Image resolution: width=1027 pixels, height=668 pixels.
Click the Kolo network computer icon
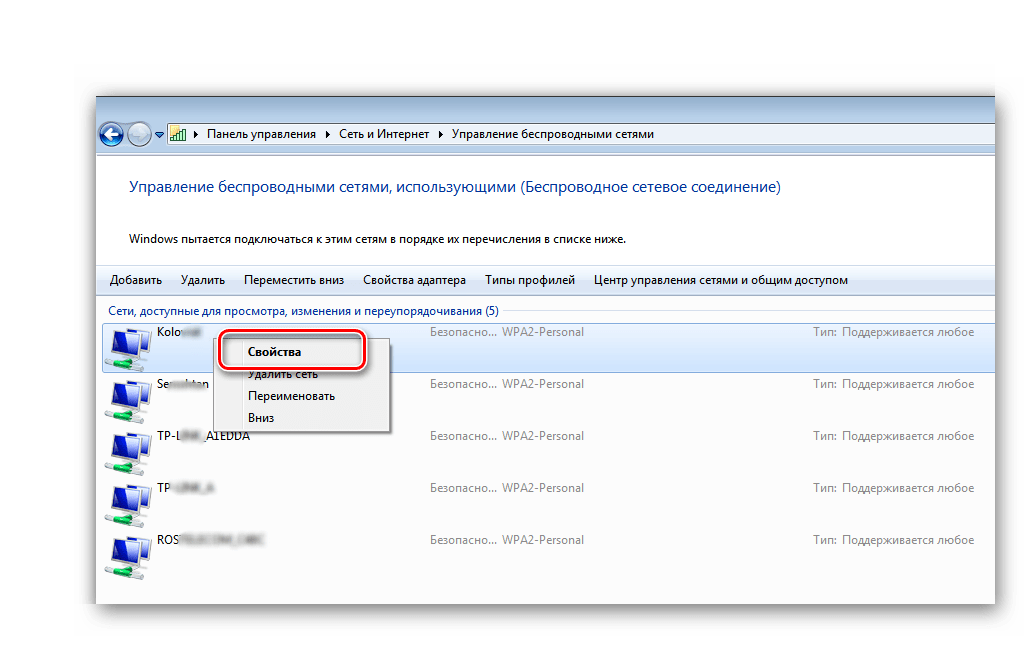tap(128, 348)
